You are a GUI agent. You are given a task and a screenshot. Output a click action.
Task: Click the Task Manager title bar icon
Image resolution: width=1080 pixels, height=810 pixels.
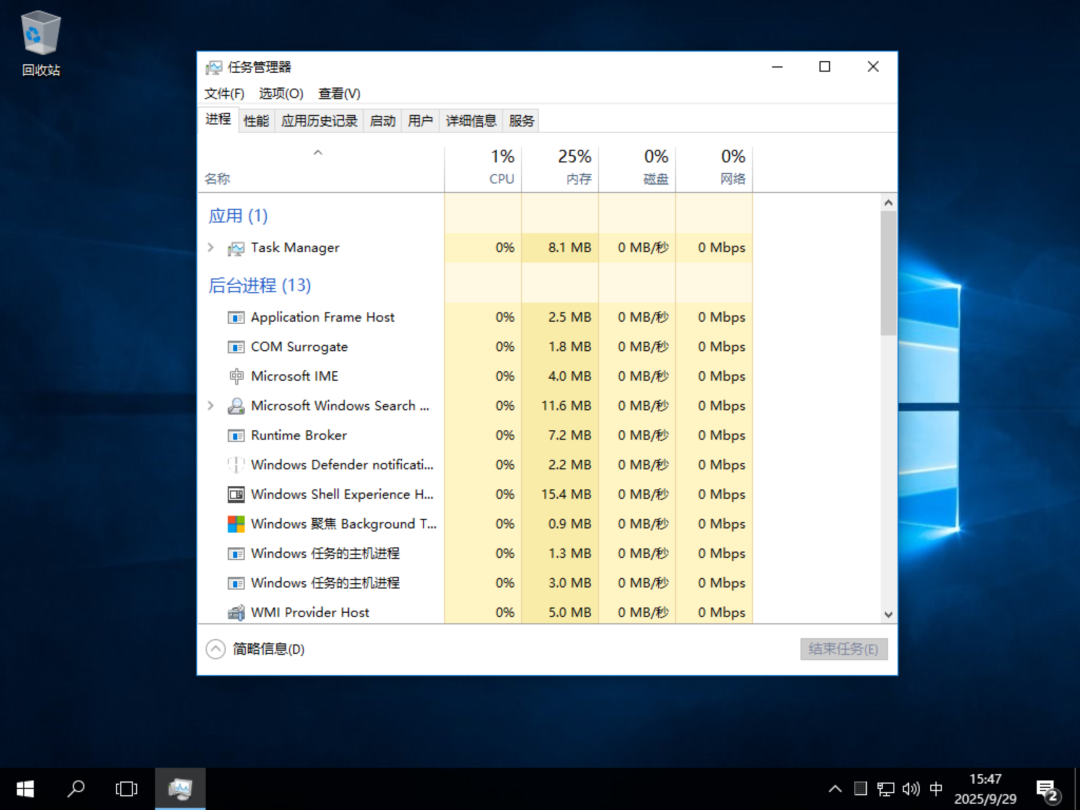click(x=214, y=67)
